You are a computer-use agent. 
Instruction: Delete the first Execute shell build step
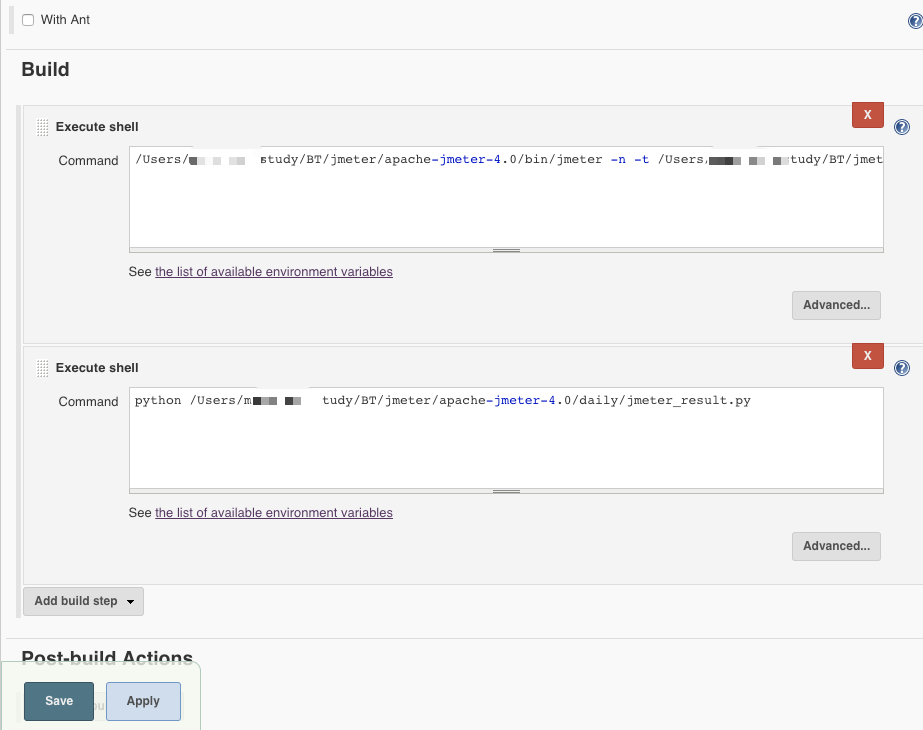868,115
